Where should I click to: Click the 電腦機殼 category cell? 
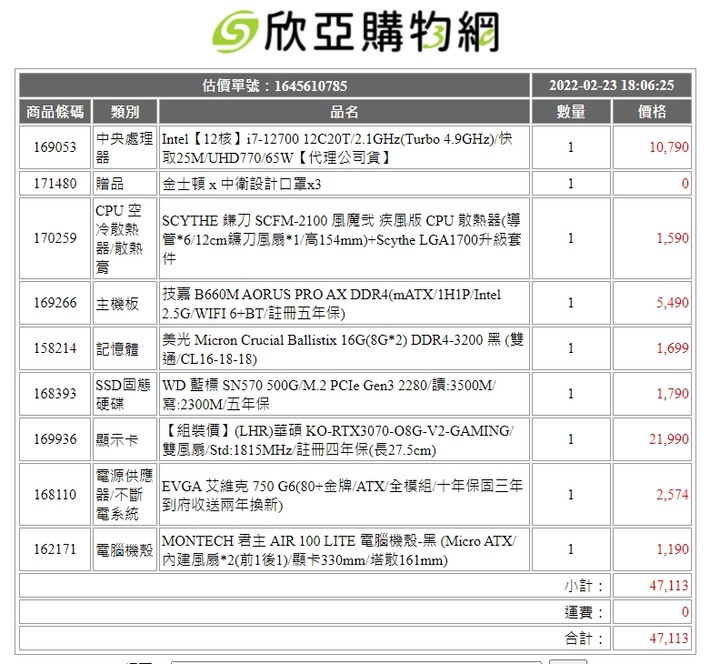click(x=125, y=550)
